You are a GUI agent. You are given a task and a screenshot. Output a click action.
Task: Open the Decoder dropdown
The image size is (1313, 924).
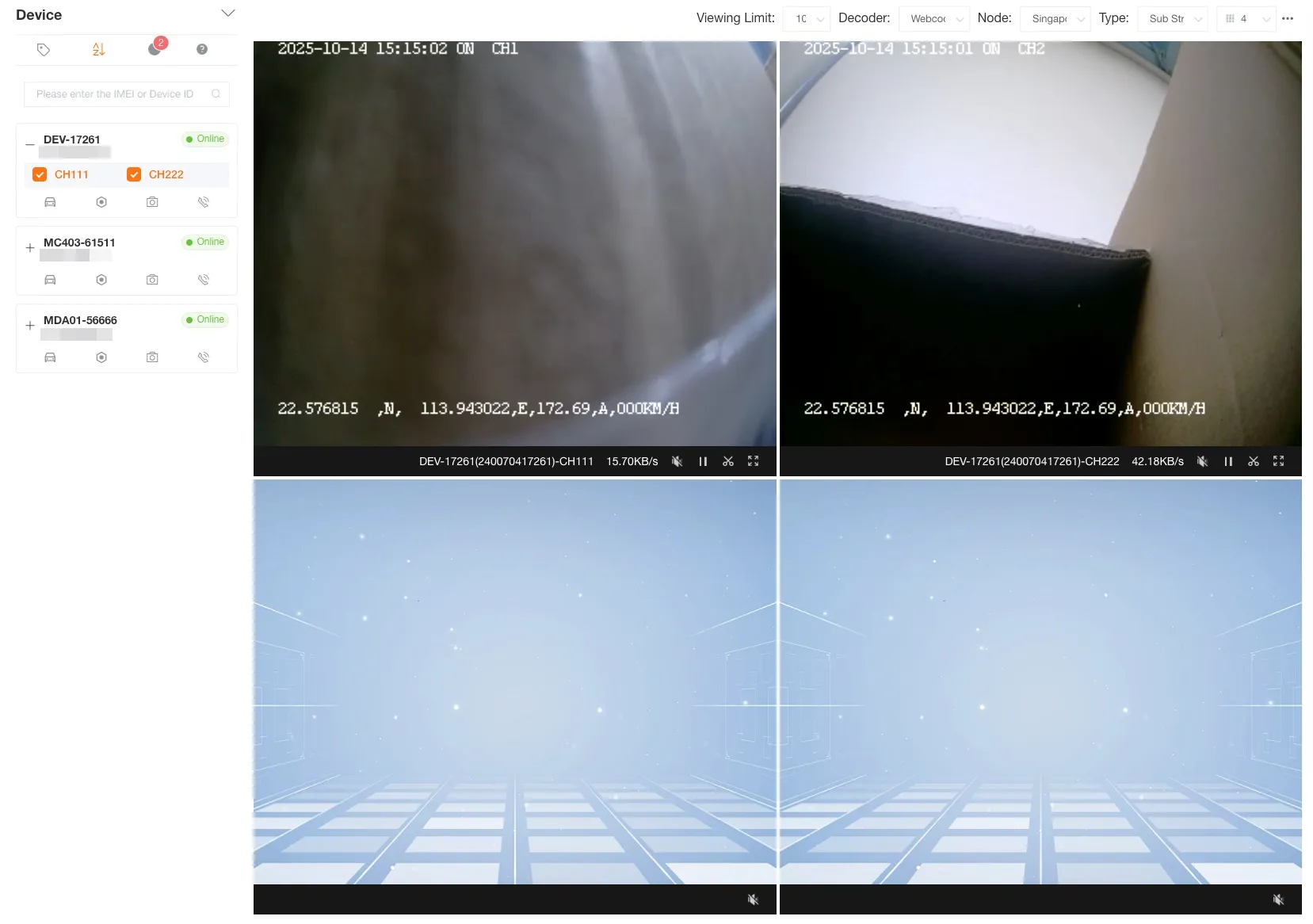pyautogui.click(x=934, y=18)
